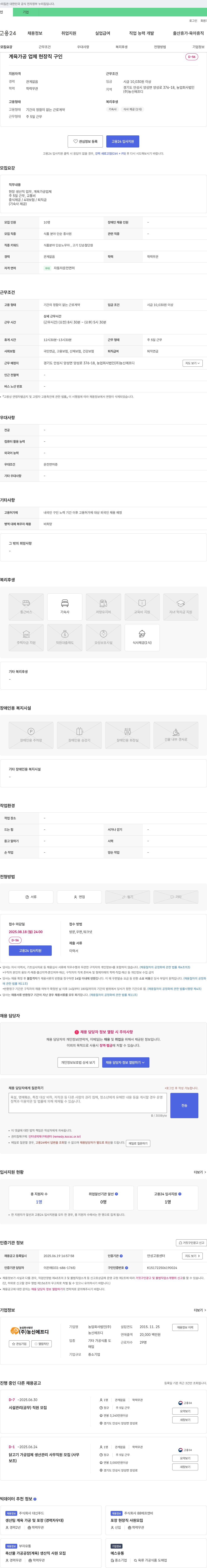Screen dimensions: 207x1568
Task: Click info icon beside 구인인증번호
Action: tap(126, 1267)
